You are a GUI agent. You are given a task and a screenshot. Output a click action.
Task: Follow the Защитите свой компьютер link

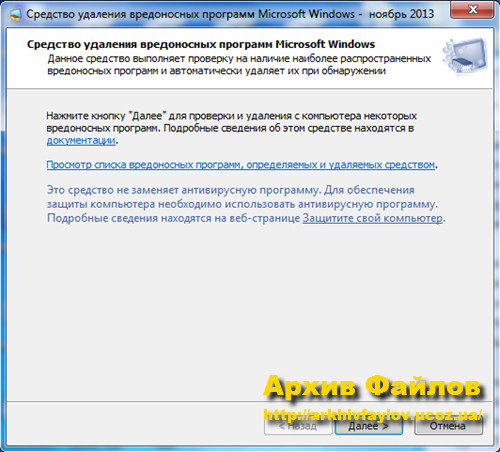373,218
